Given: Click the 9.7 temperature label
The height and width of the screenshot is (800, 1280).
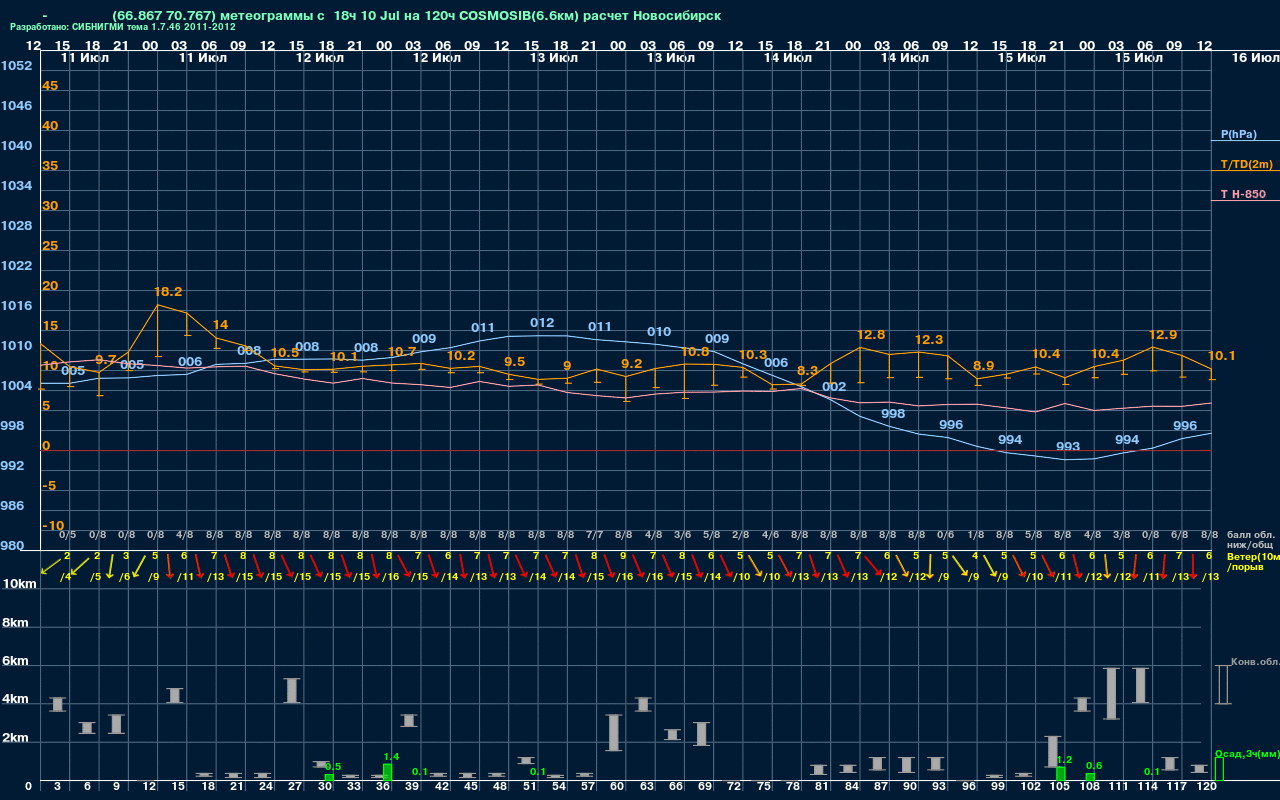Looking at the screenshot, I should pos(105,360).
